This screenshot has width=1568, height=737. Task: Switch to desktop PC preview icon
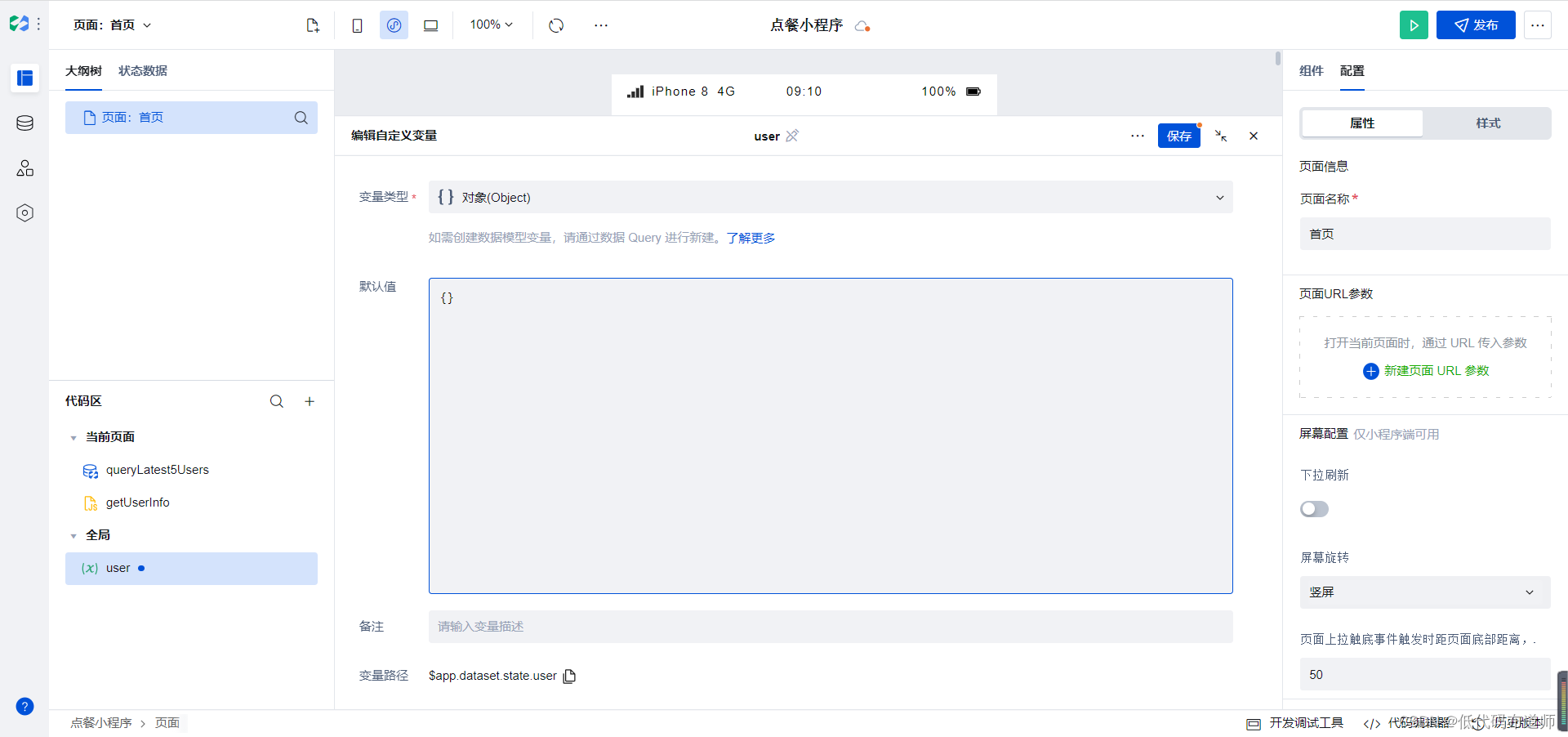[430, 25]
